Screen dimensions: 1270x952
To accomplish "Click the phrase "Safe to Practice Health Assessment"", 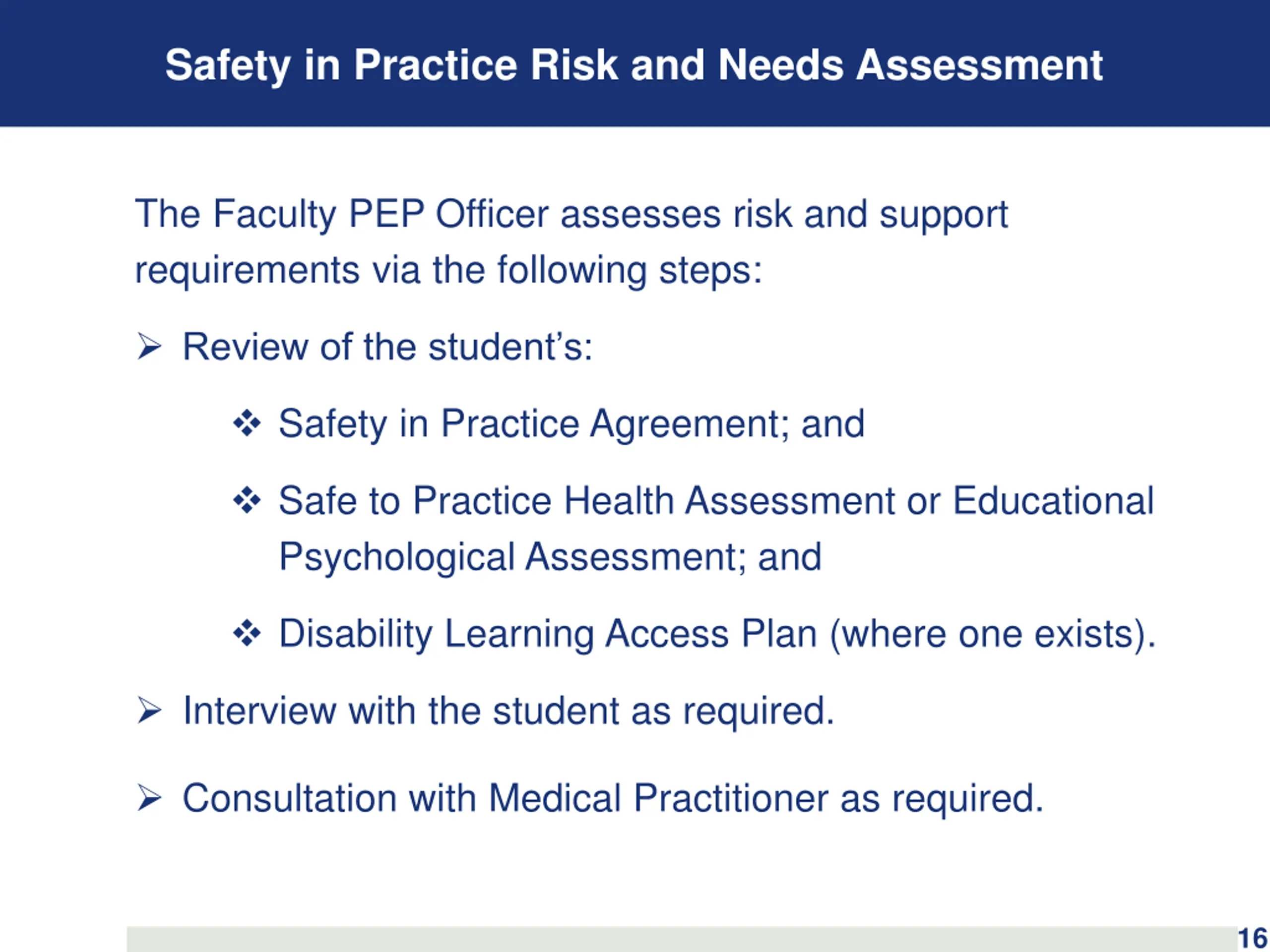I will pyautogui.click(x=585, y=500).
